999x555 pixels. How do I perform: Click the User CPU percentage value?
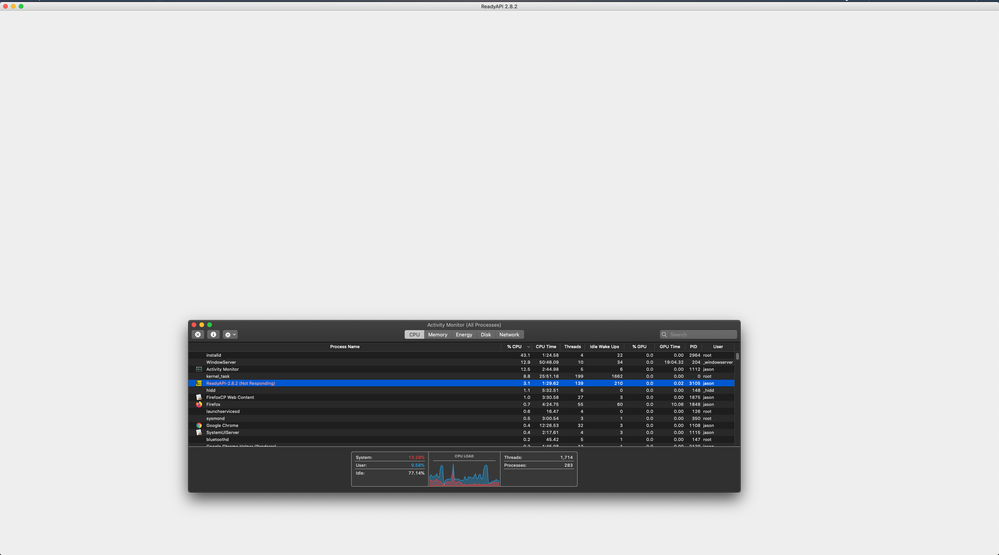tap(417, 465)
